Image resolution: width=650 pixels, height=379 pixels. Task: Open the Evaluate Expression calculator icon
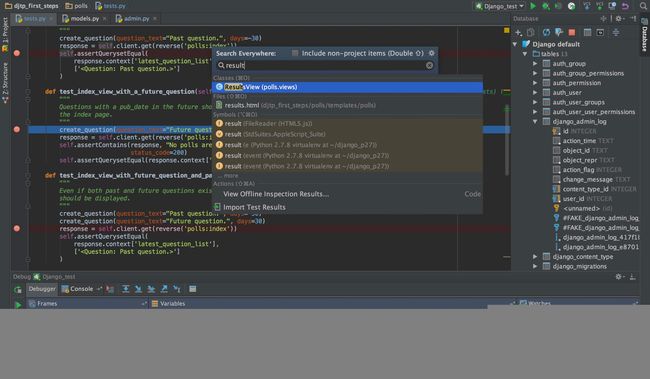pyautogui.click(x=192, y=289)
